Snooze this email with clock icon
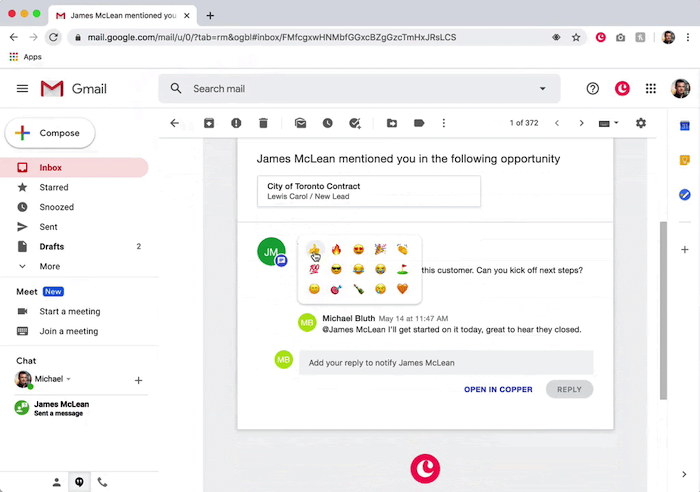The width and height of the screenshot is (700, 492). point(327,123)
